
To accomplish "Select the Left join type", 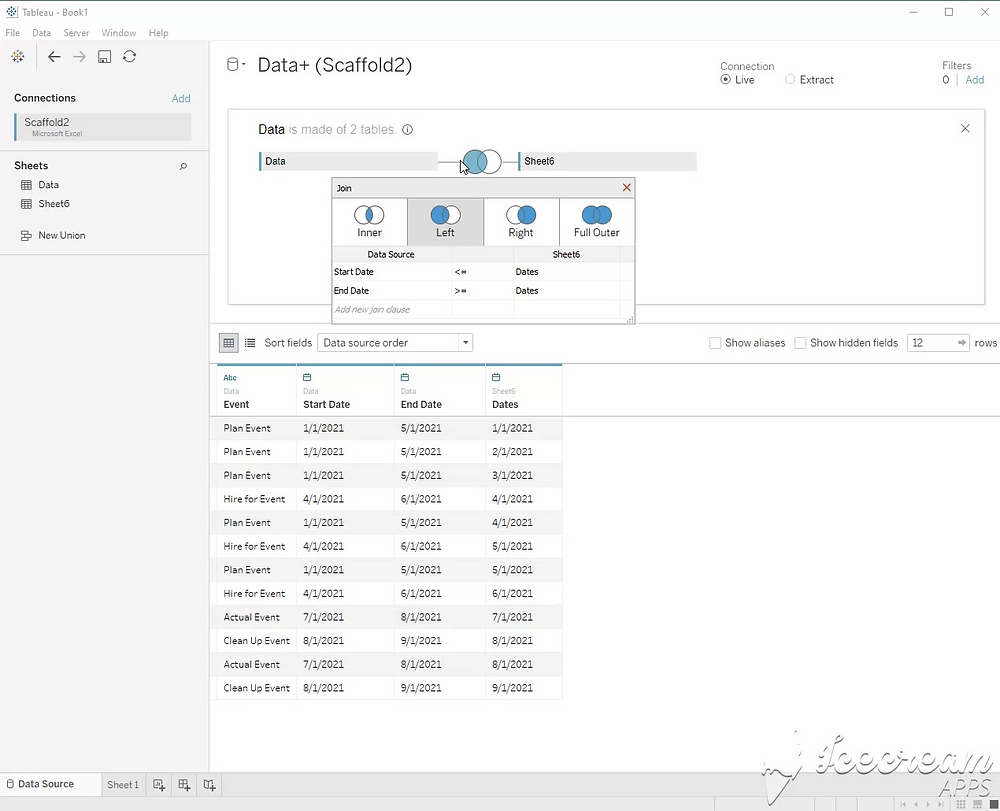I will point(445,222).
